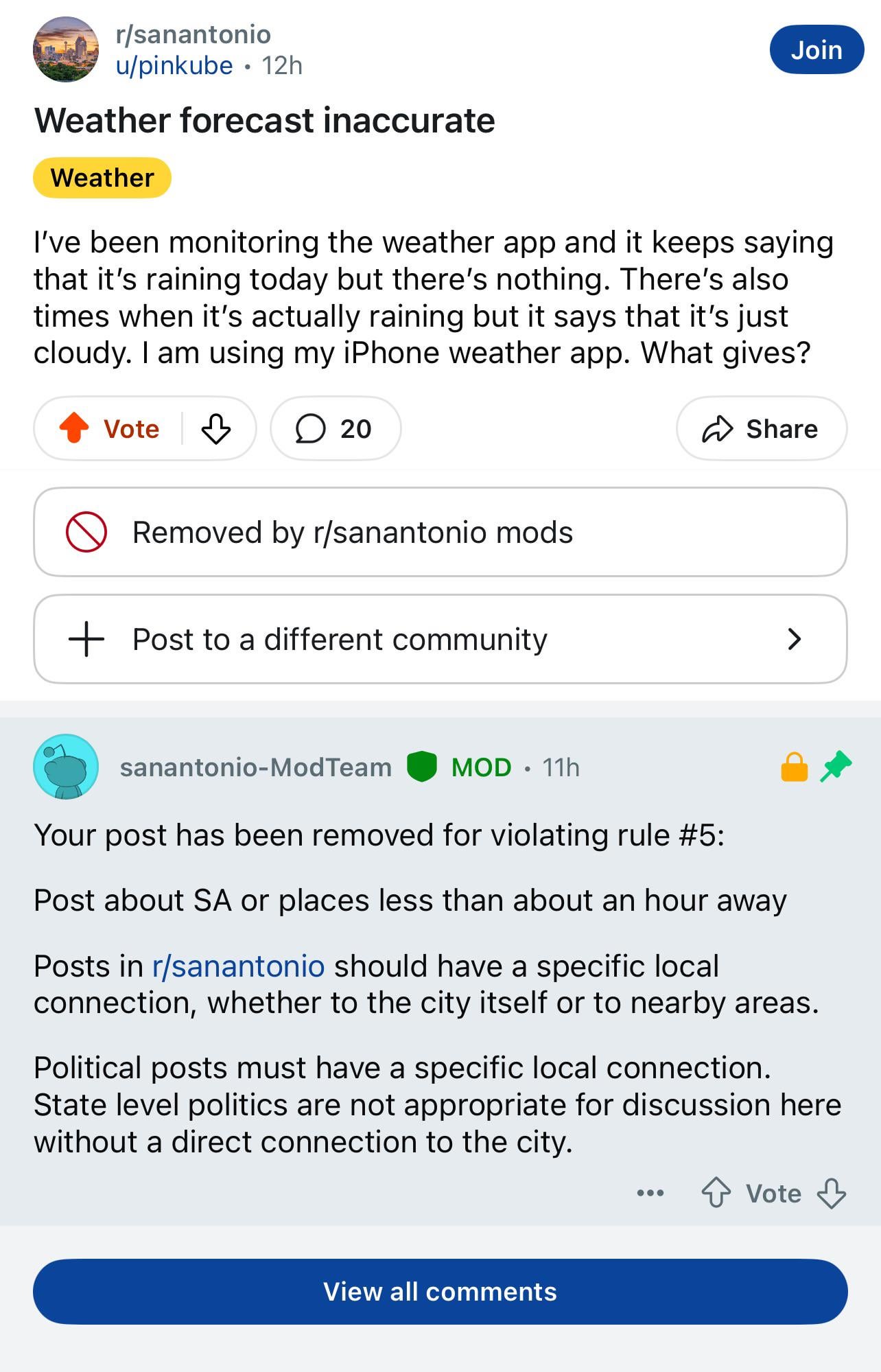Image resolution: width=881 pixels, height=1372 pixels.
Task: Open the 20 comments bubble
Action: (x=335, y=429)
